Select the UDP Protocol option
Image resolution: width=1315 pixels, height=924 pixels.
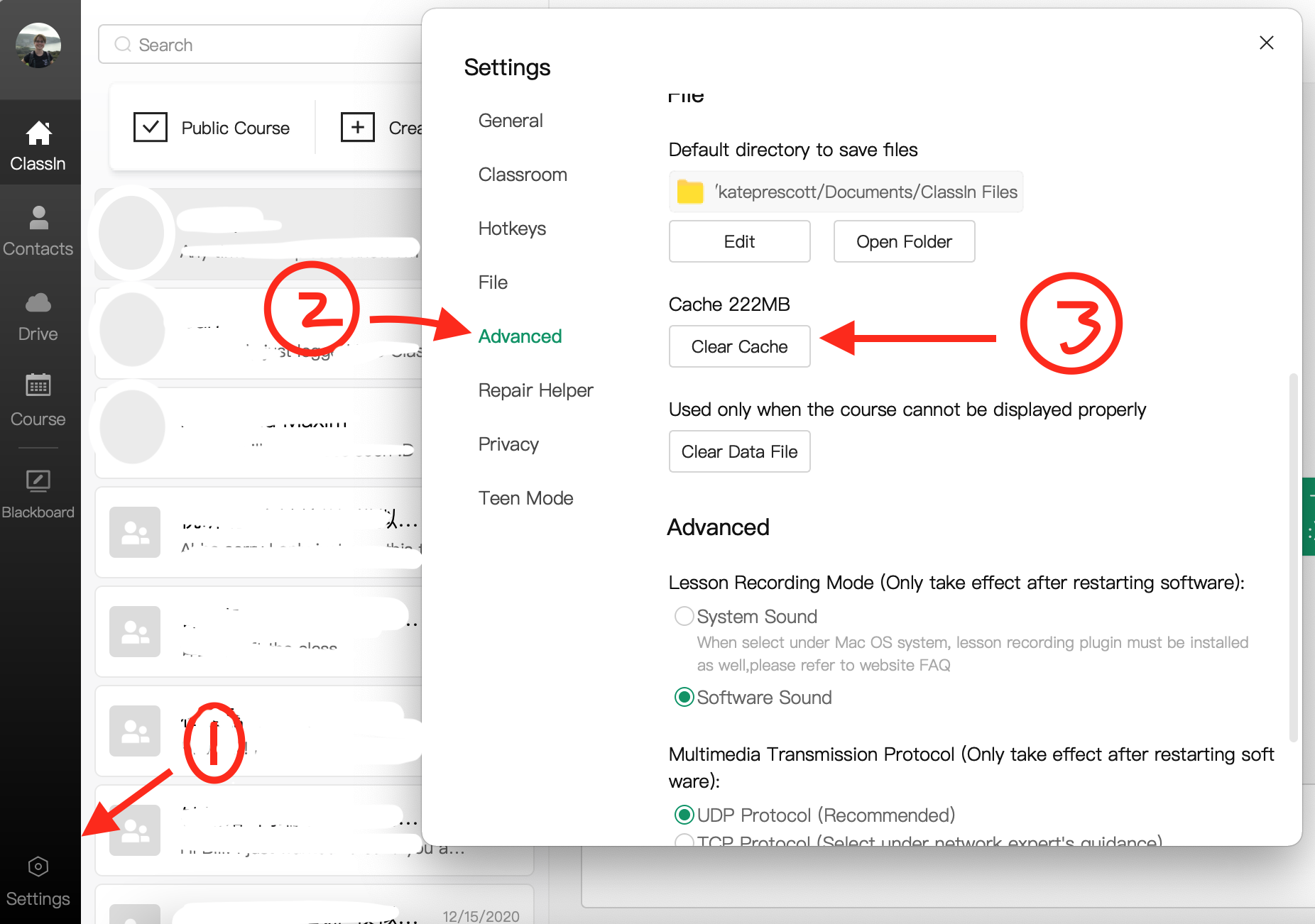pos(684,815)
